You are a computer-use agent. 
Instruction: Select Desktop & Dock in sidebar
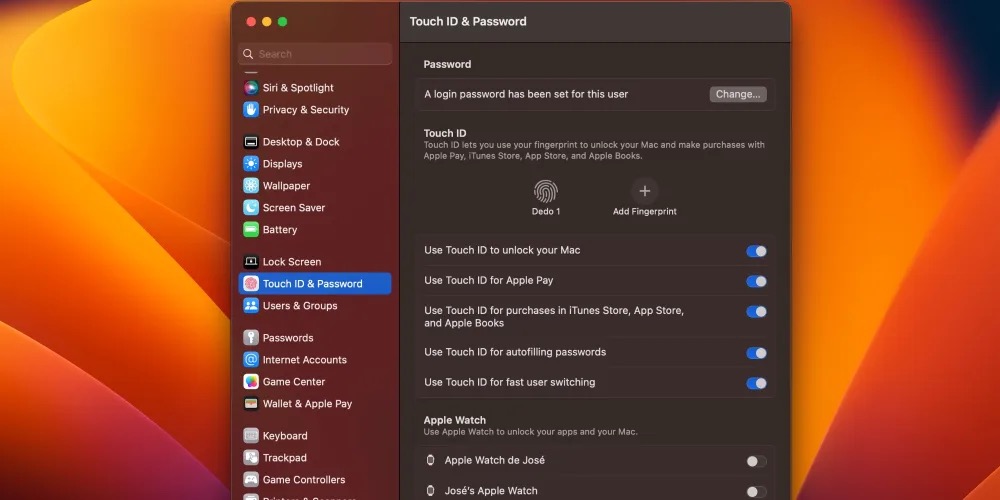click(x=300, y=142)
